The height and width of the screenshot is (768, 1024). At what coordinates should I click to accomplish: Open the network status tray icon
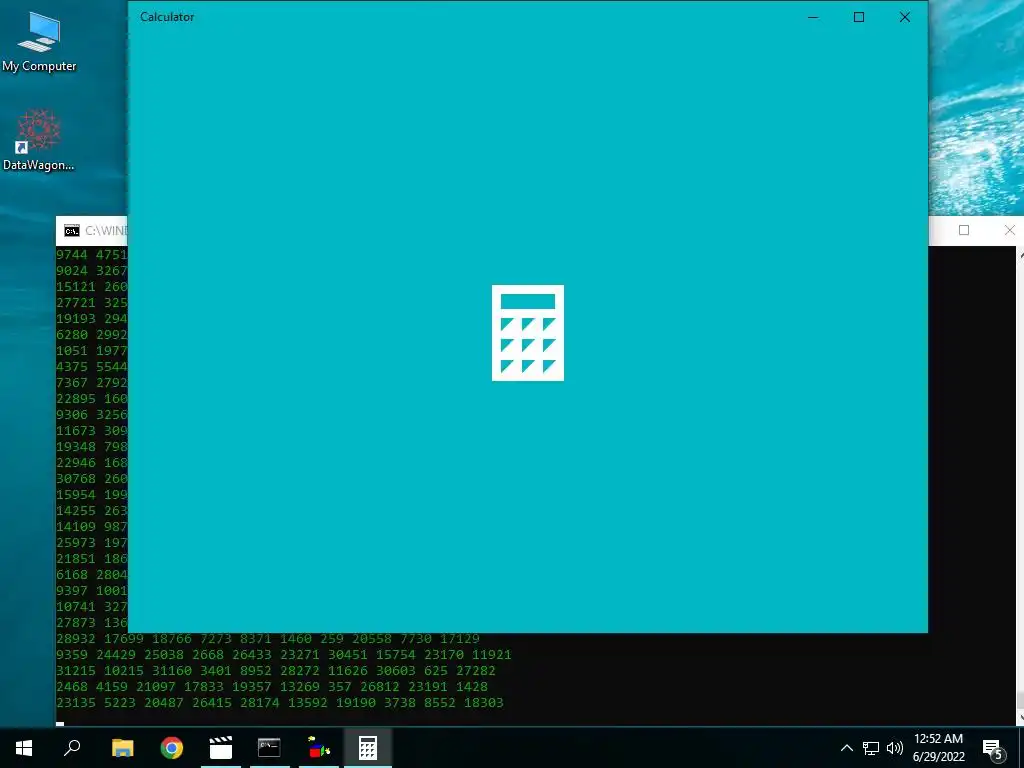(871, 748)
